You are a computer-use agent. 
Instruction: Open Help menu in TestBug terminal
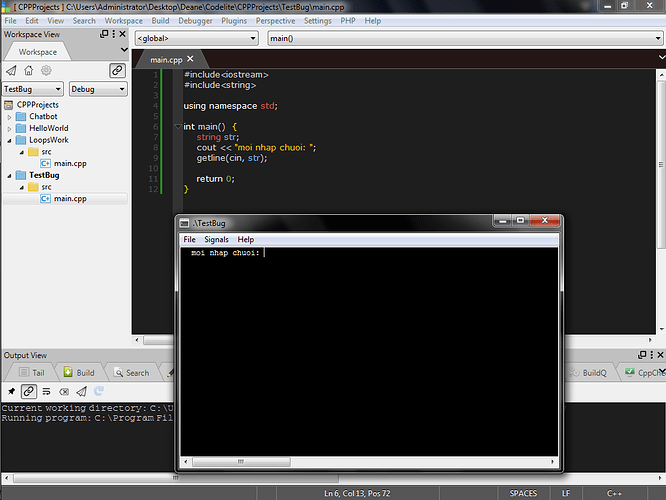(x=246, y=240)
